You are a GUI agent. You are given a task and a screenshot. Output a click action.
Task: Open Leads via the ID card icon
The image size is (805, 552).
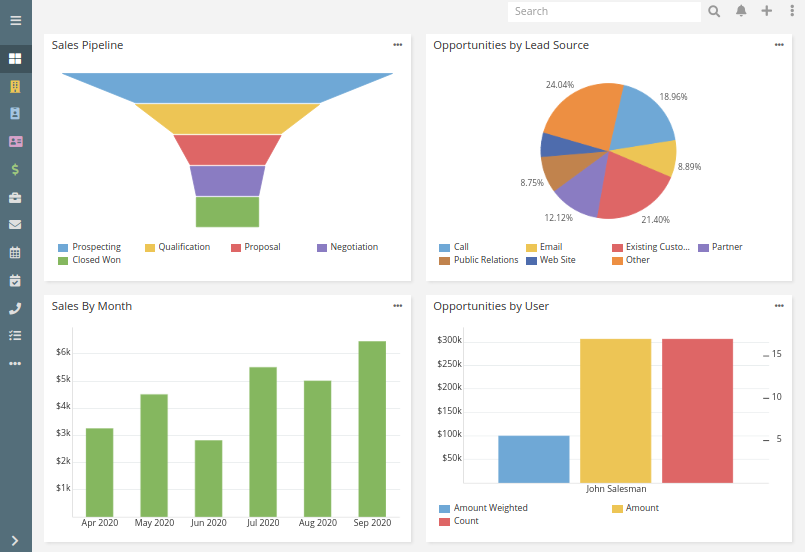pyautogui.click(x=15, y=142)
